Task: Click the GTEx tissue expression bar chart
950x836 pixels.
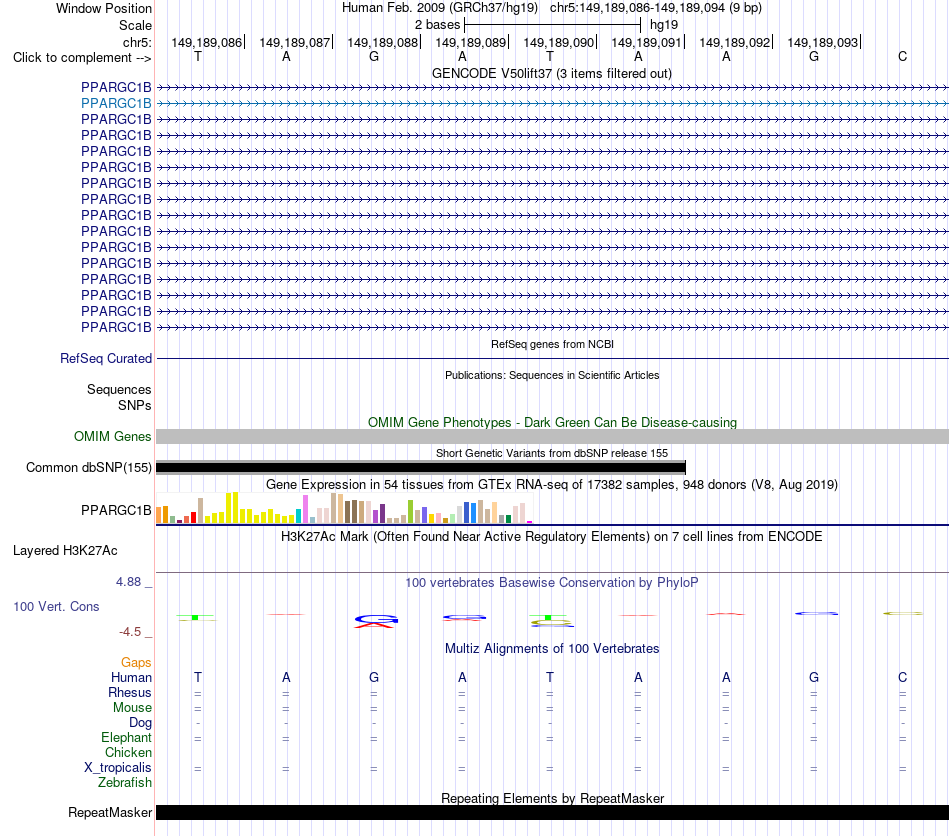Action: [344, 508]
